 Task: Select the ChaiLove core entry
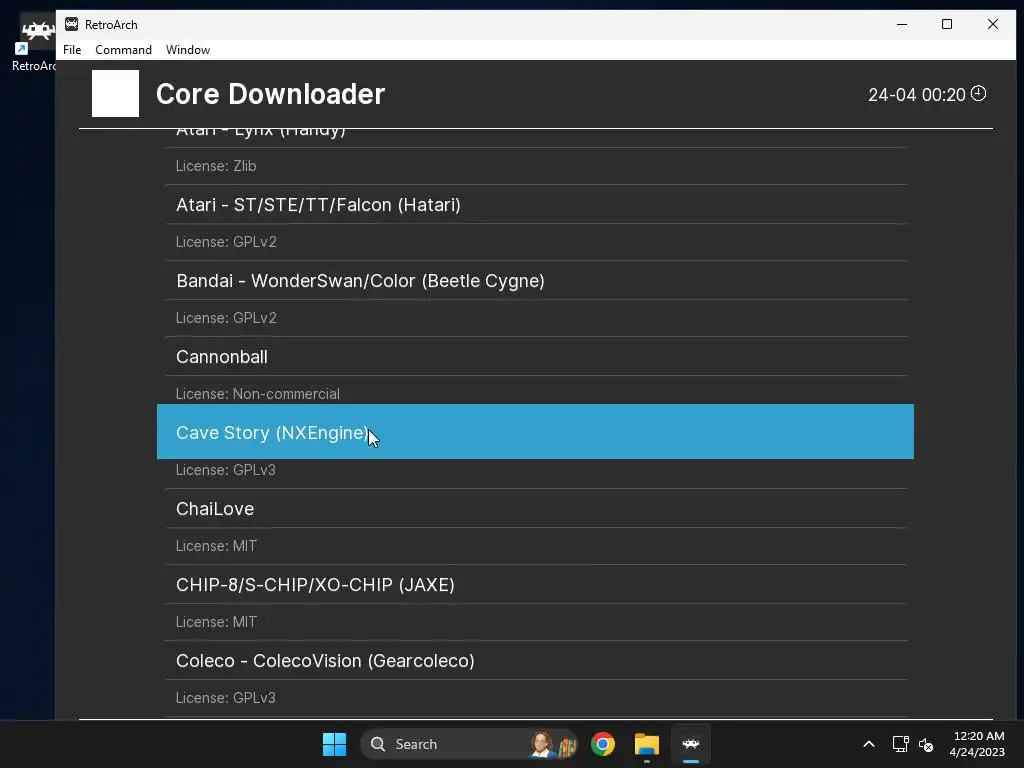pos(536,509)
